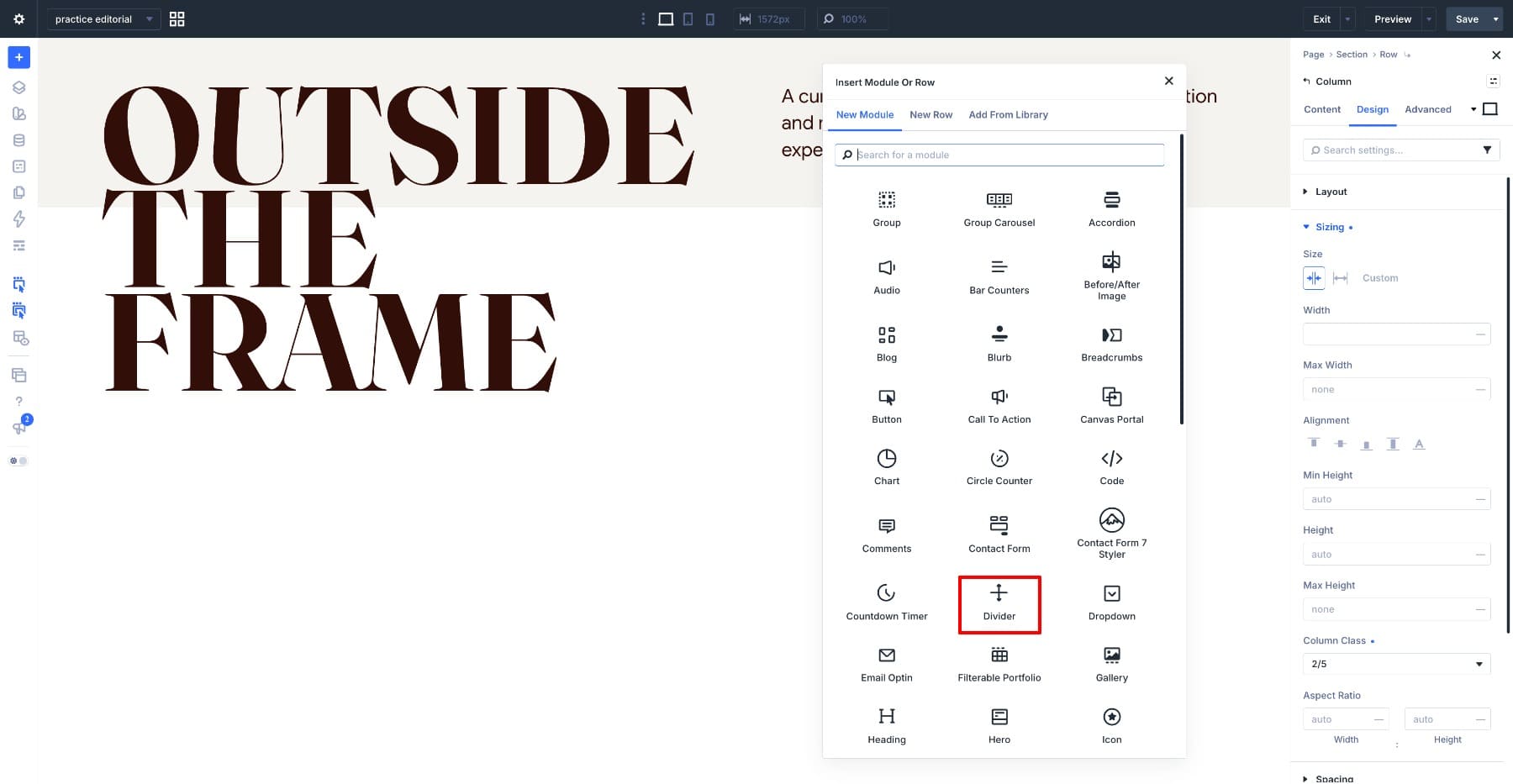
Task: Add the Email Optin module
Action: coord(887,664)
